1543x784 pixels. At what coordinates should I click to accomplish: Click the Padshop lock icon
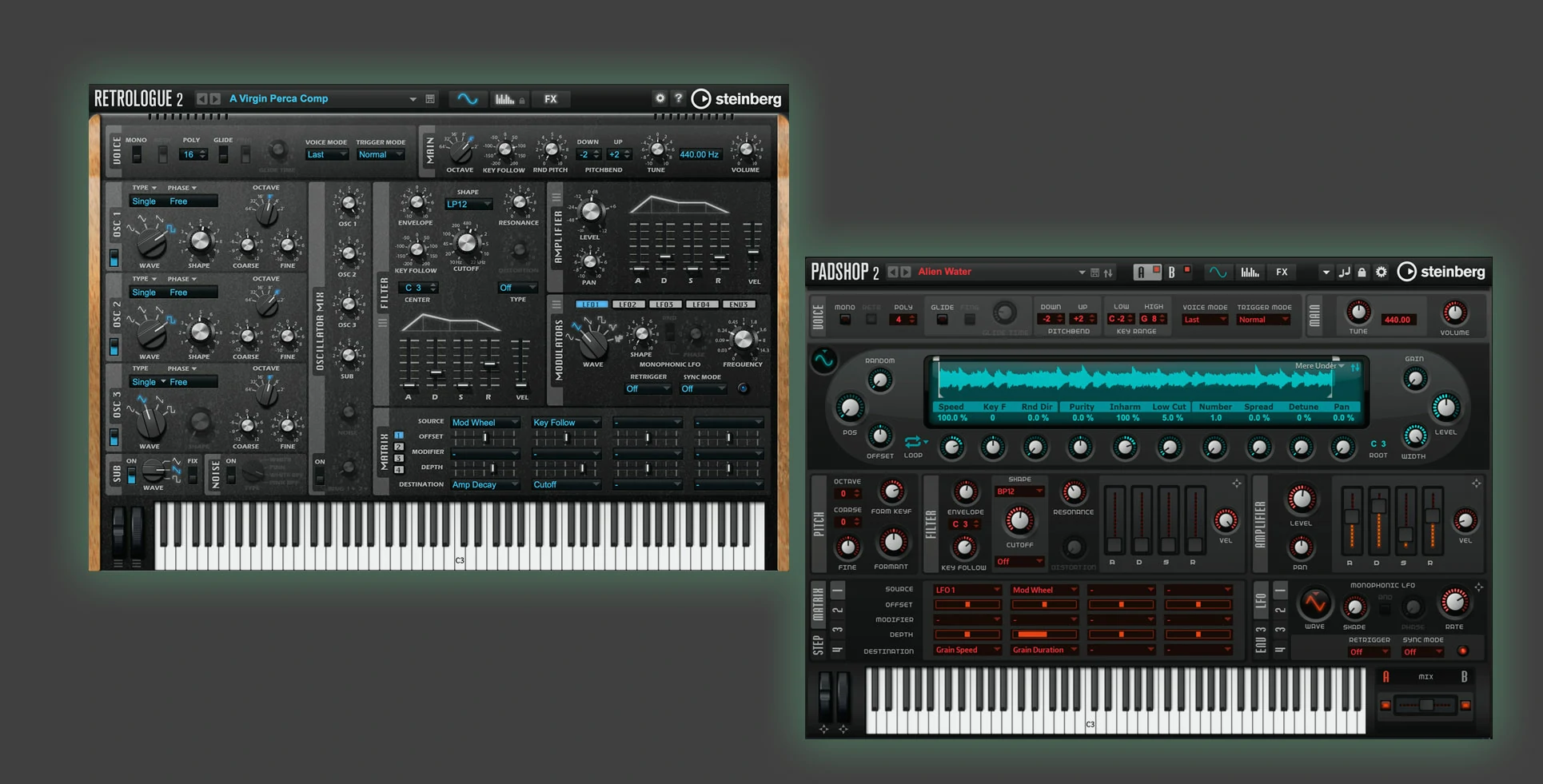pyautogui.click(x=1362, y=273)
